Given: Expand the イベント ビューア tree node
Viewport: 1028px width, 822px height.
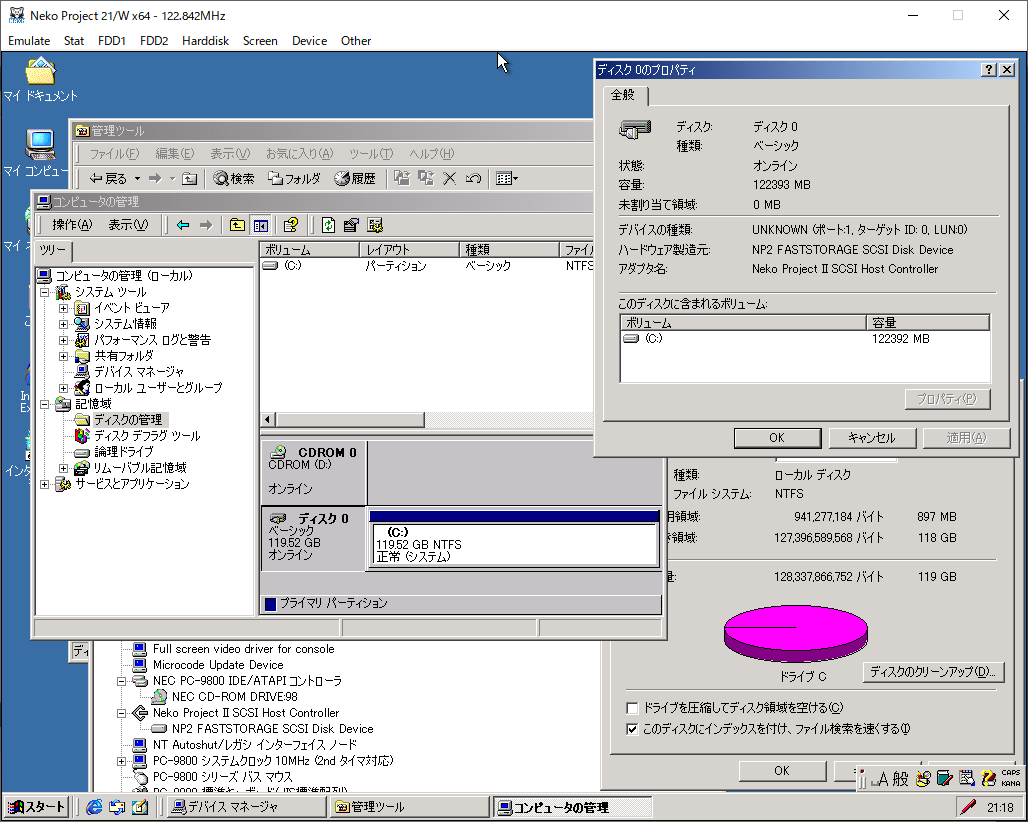Looking at the screenshot, I should click(x=64, y=308).
